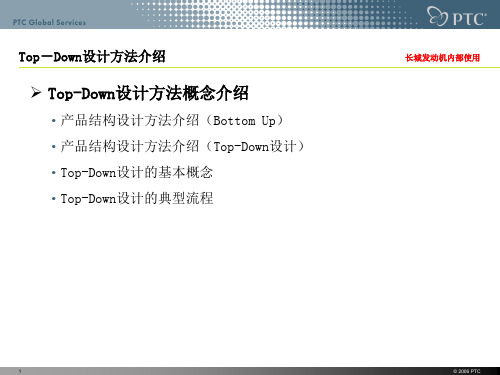500x375 pixels.
Task: Click the red 长城发动机内部使用 label
Action: click(x=442, y=58)
